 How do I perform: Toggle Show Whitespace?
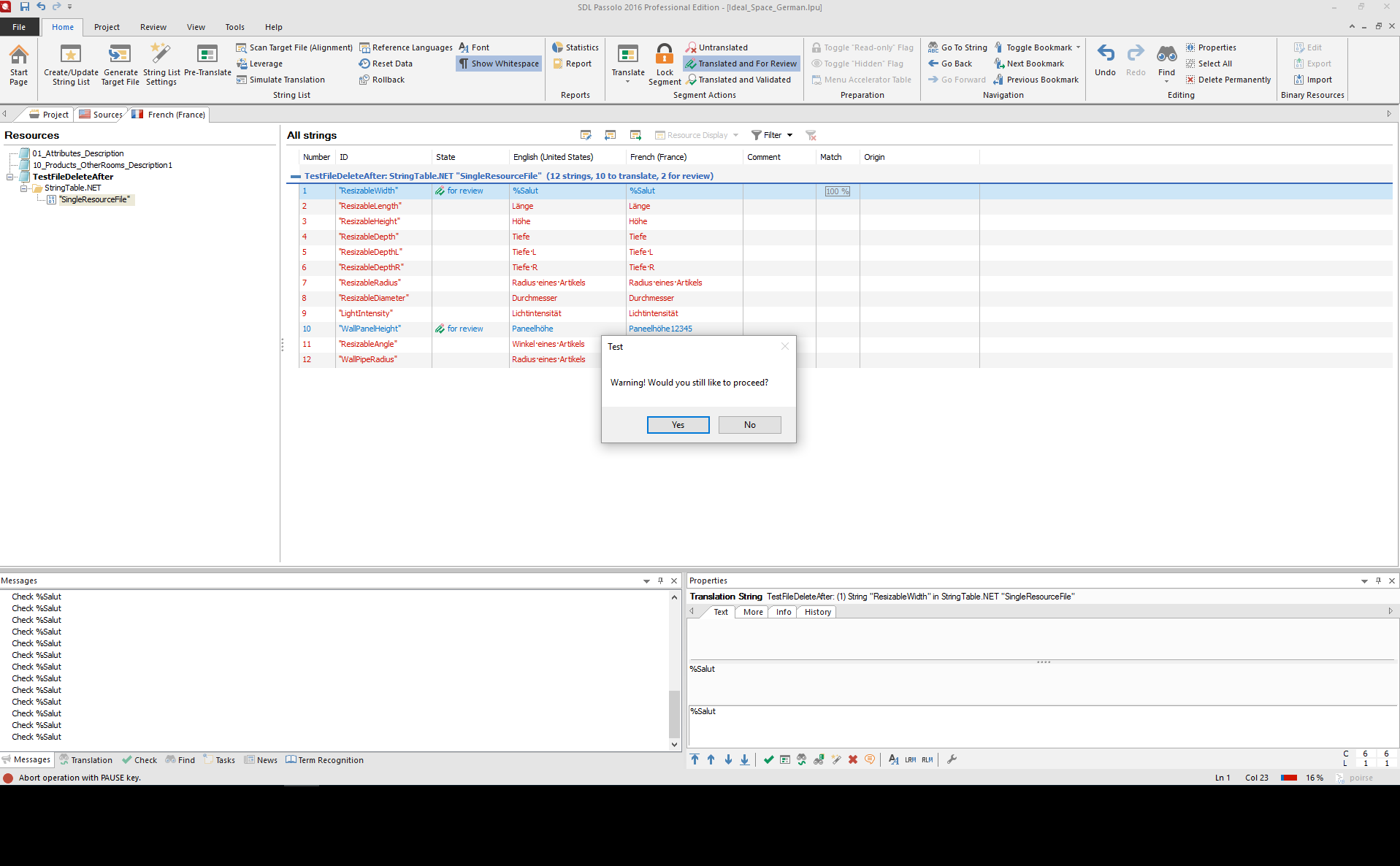tap(500, 64)
